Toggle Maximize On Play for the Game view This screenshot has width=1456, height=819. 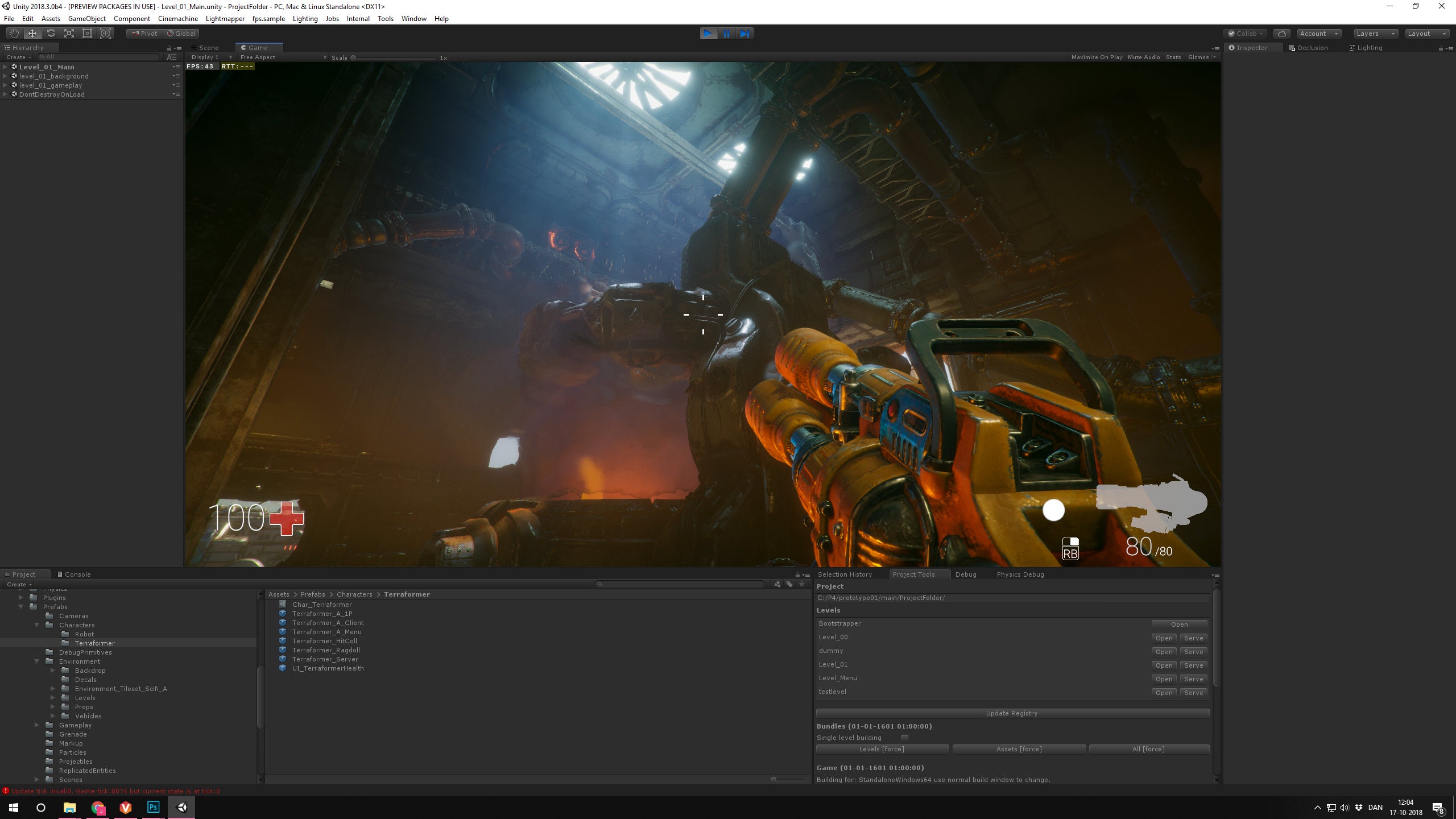(x=1097, y=57)
